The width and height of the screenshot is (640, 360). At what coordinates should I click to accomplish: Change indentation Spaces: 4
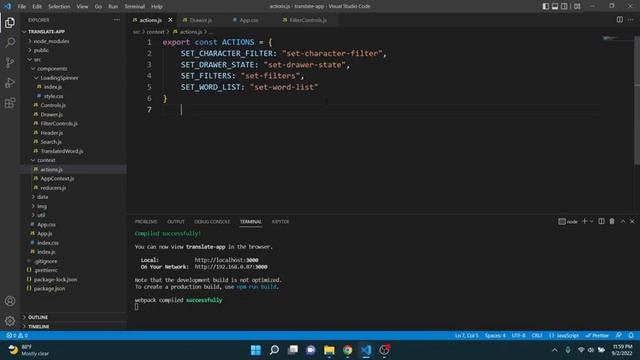point(495,336)
